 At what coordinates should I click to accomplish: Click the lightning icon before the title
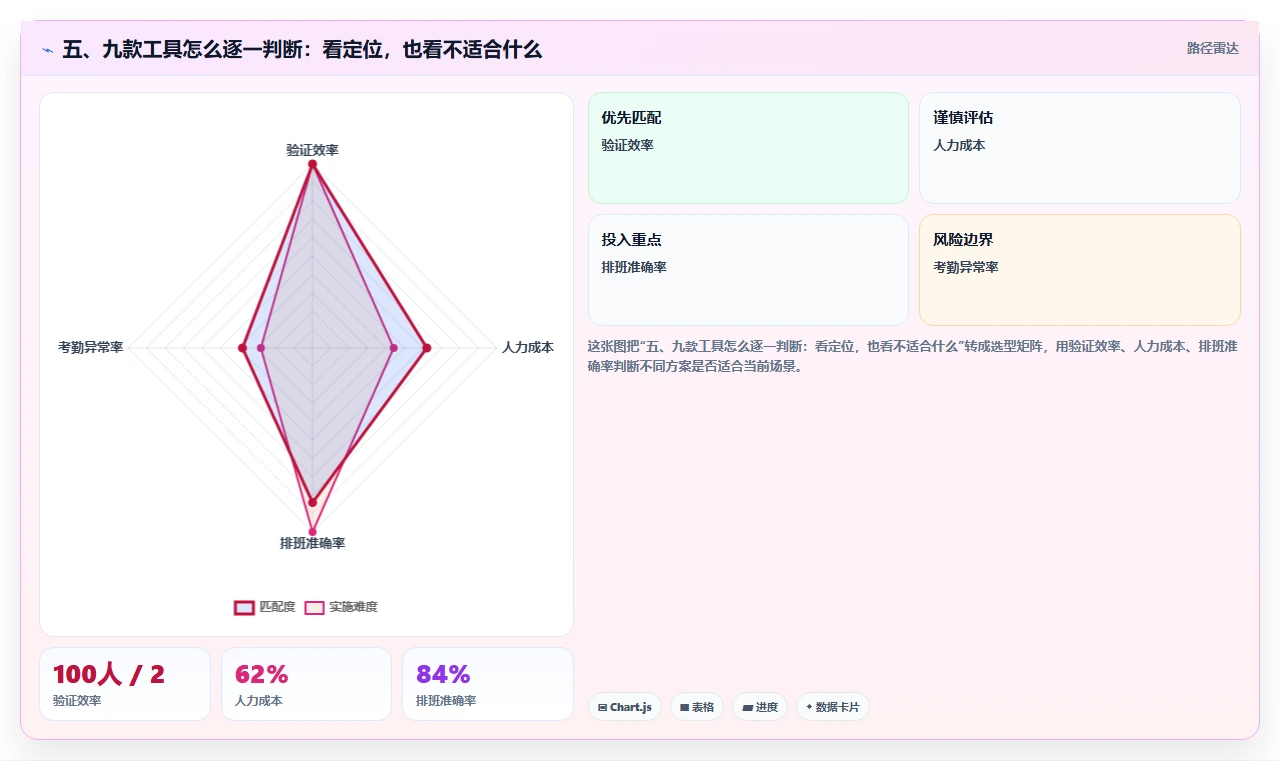(48, 49)
